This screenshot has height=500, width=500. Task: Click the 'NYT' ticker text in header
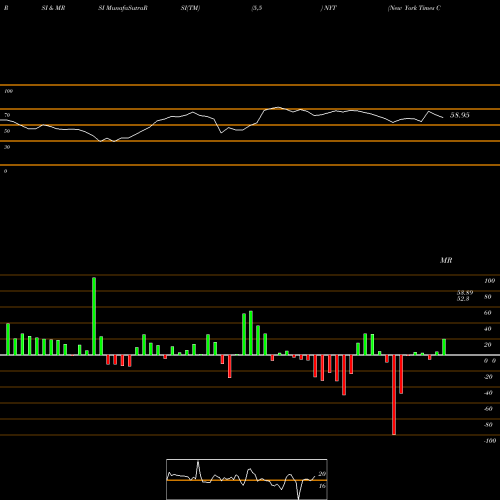pyautogui.click(x=330, y=8)
